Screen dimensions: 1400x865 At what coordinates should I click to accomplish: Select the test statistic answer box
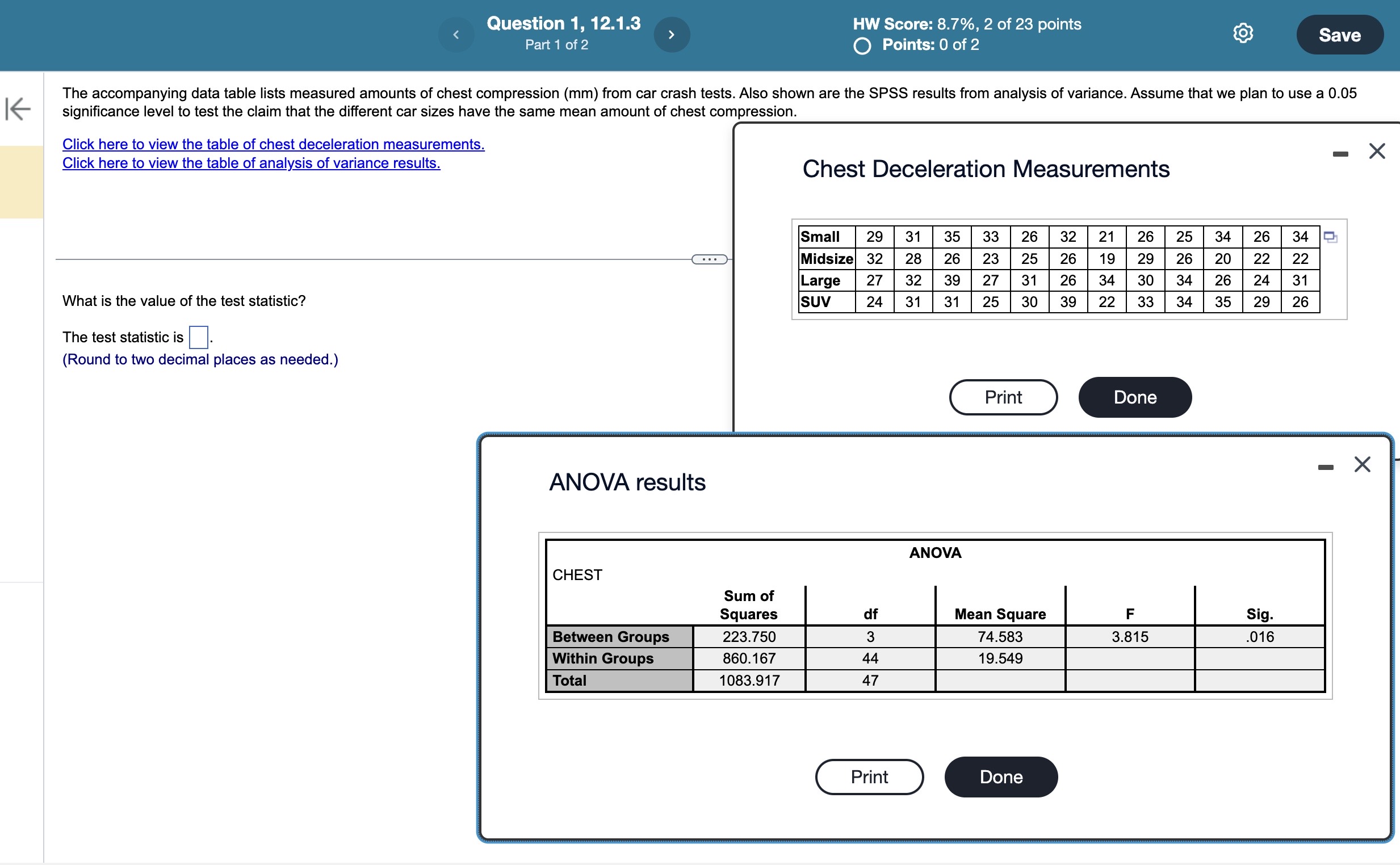pos(198,338)
